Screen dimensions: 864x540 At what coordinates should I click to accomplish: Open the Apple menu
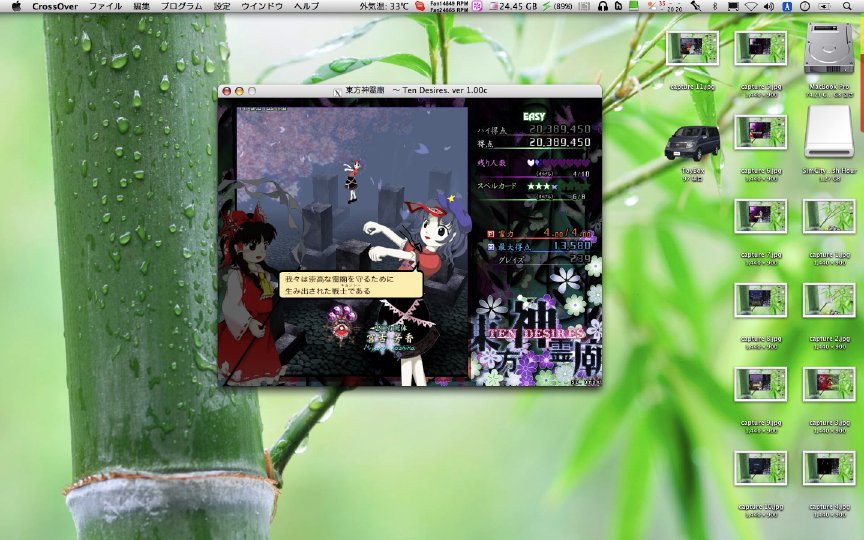(16, 6)
